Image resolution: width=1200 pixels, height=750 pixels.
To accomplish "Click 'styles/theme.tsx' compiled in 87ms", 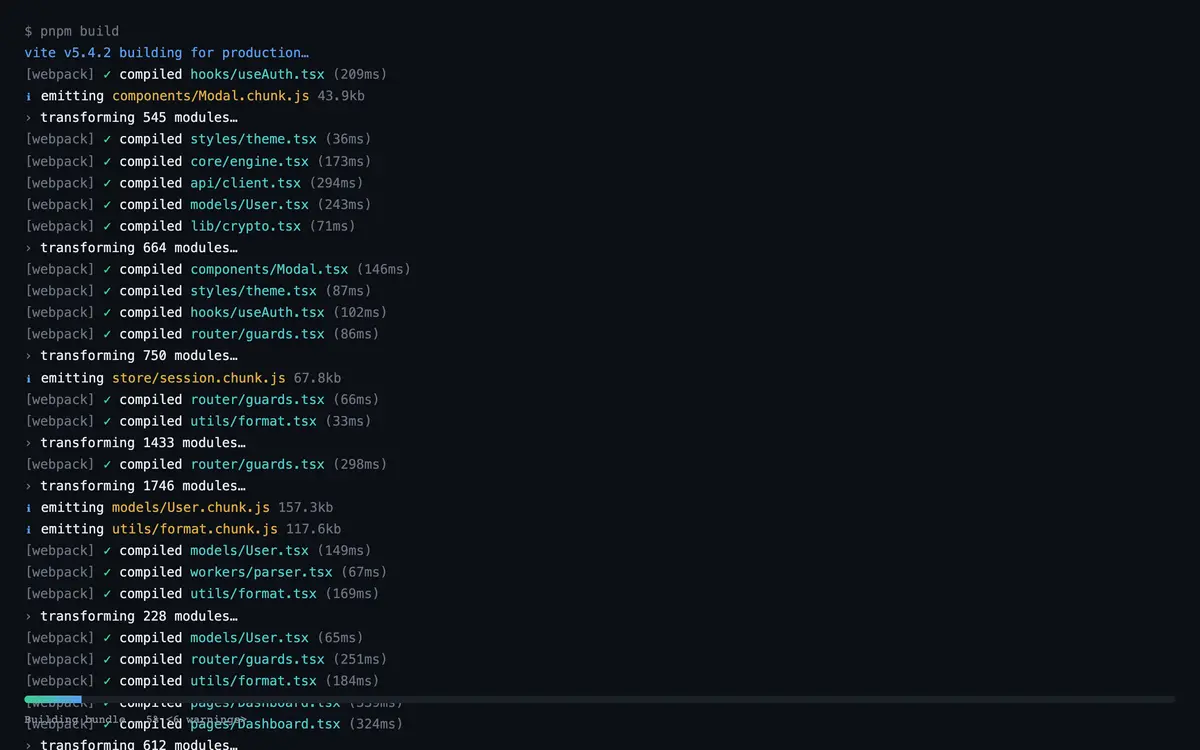I will [253, 291].
